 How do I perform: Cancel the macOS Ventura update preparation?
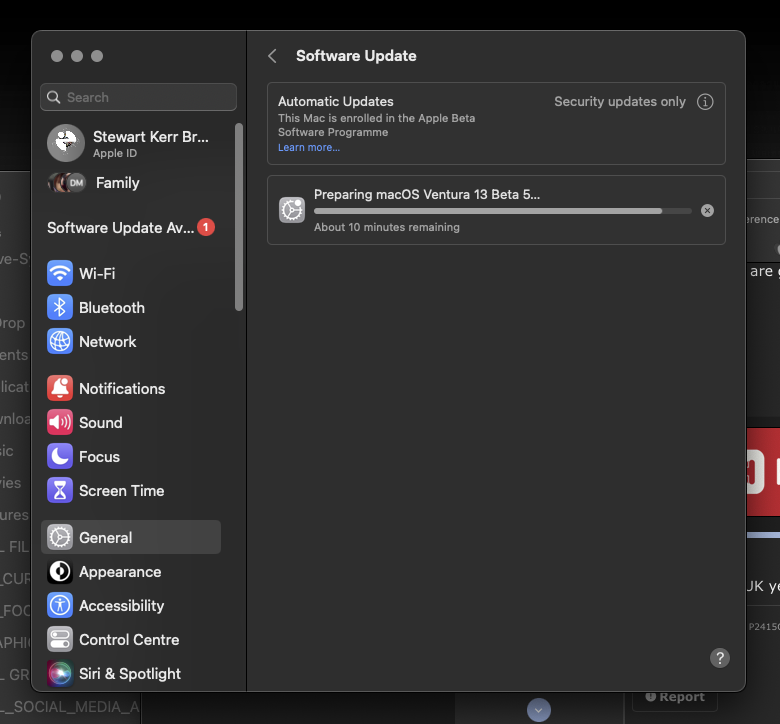click(x=707, y=210)
